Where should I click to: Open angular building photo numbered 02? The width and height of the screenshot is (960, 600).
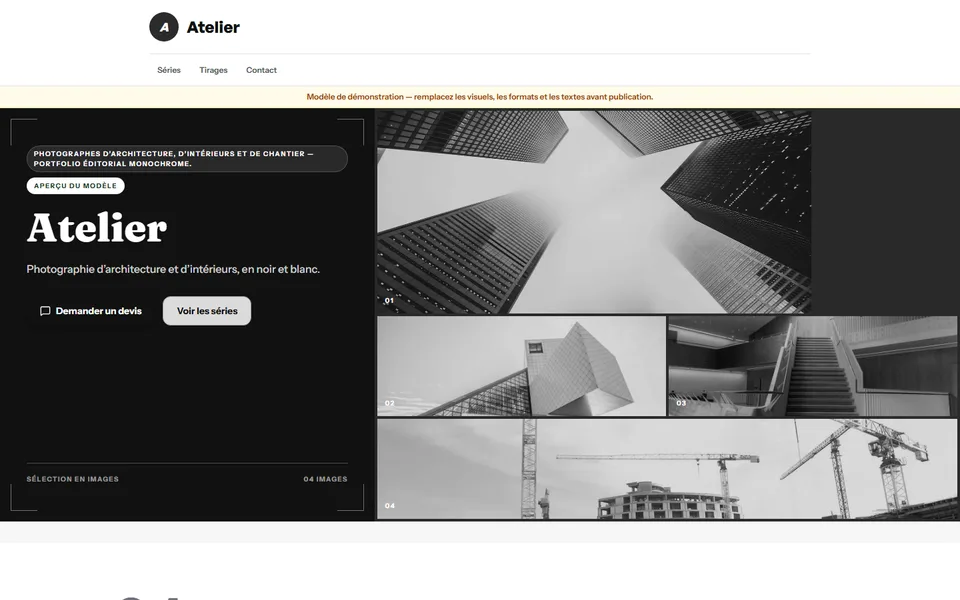pyautogui.click(x=521, y=366)
